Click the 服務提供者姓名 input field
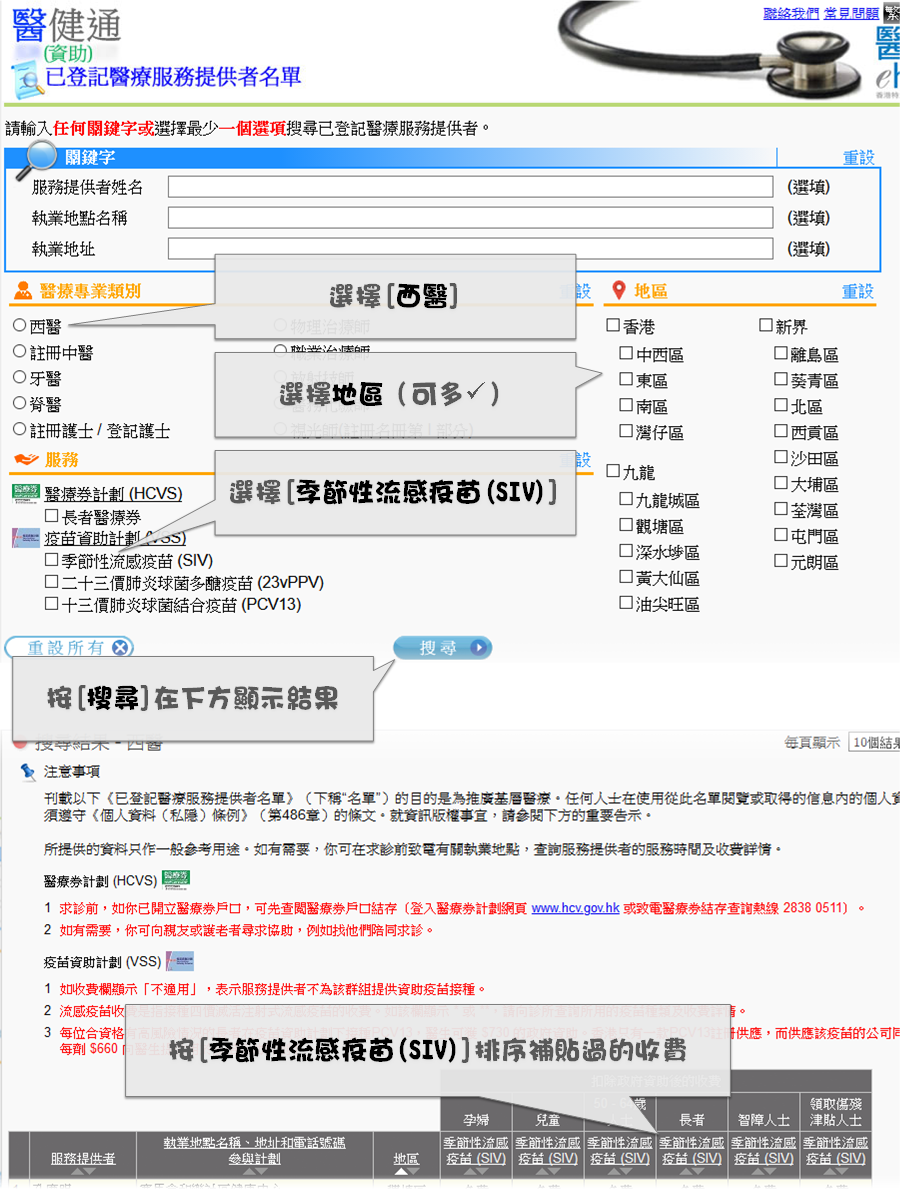Viewport: 901px width, 1200px height. (x=470, y=188)
